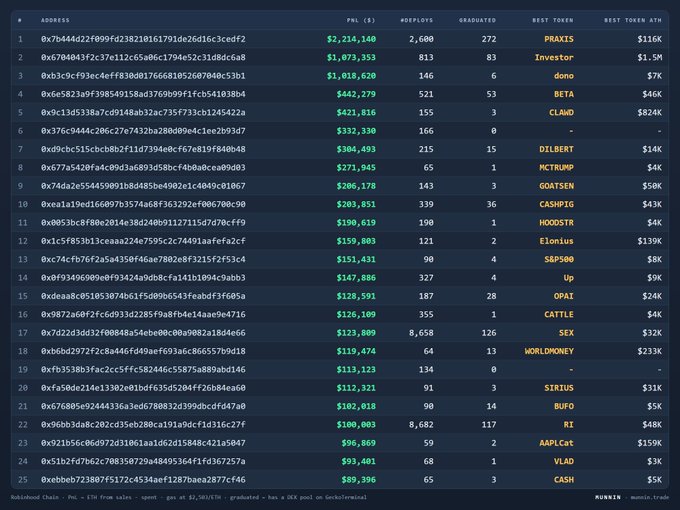Click the PnL value $1,073,353

click(351, 57)
